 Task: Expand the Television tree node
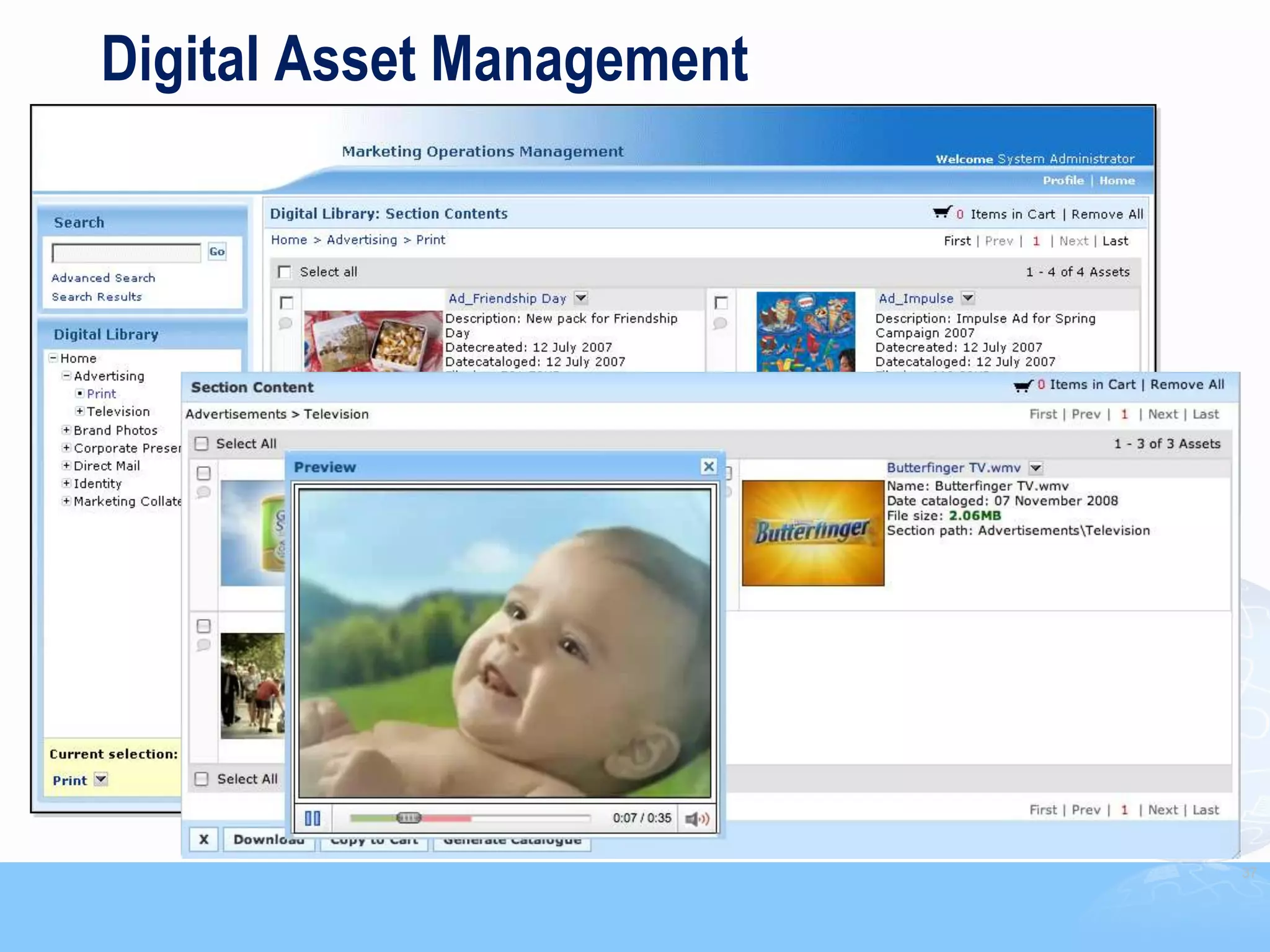pos(79,411)
